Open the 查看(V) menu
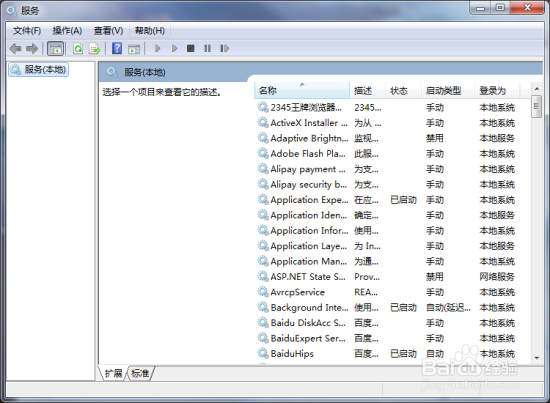The image size is (550, 403). point(108,31)
